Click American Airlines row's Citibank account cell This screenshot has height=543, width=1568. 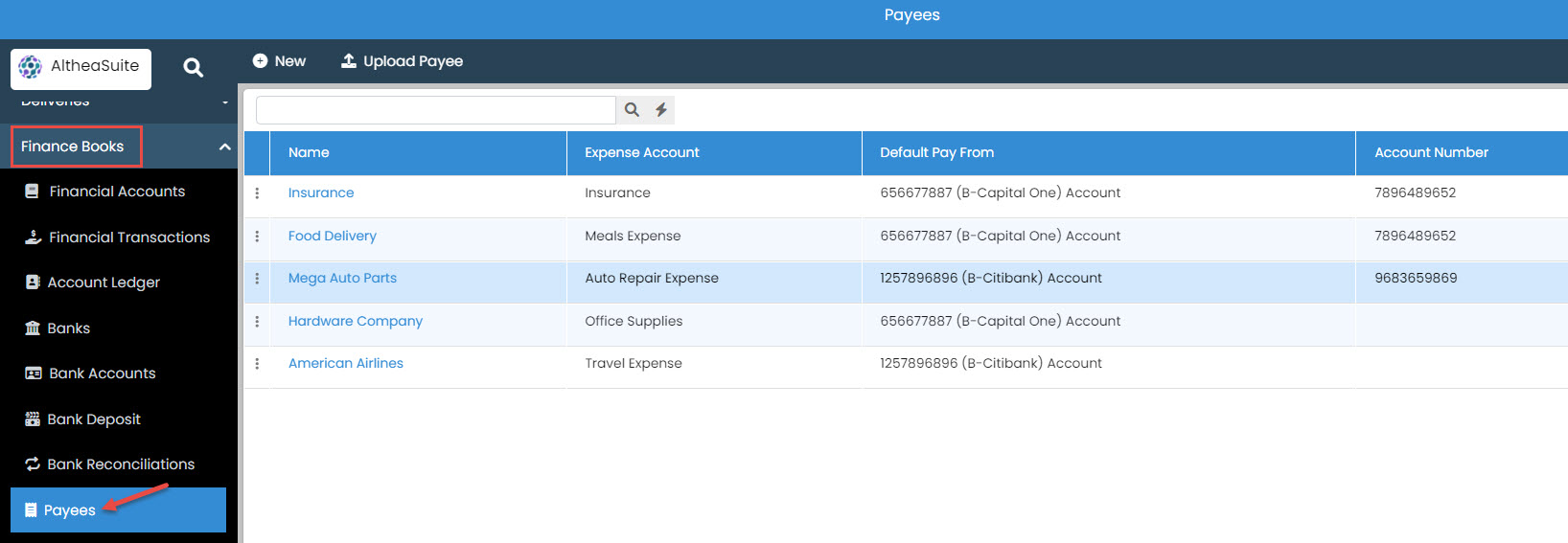click(x=991, y=364)
